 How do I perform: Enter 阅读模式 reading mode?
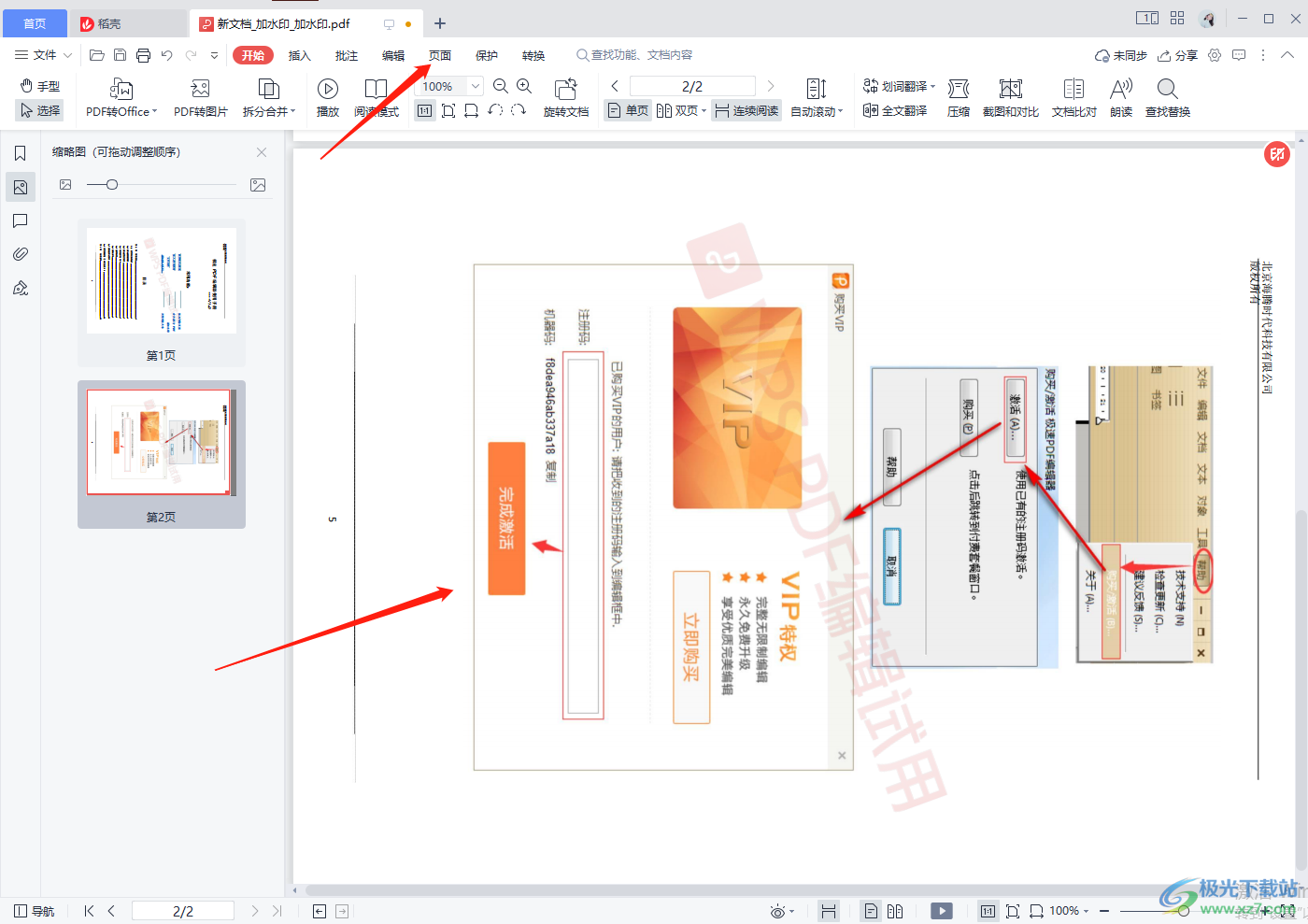pos(377,98)
